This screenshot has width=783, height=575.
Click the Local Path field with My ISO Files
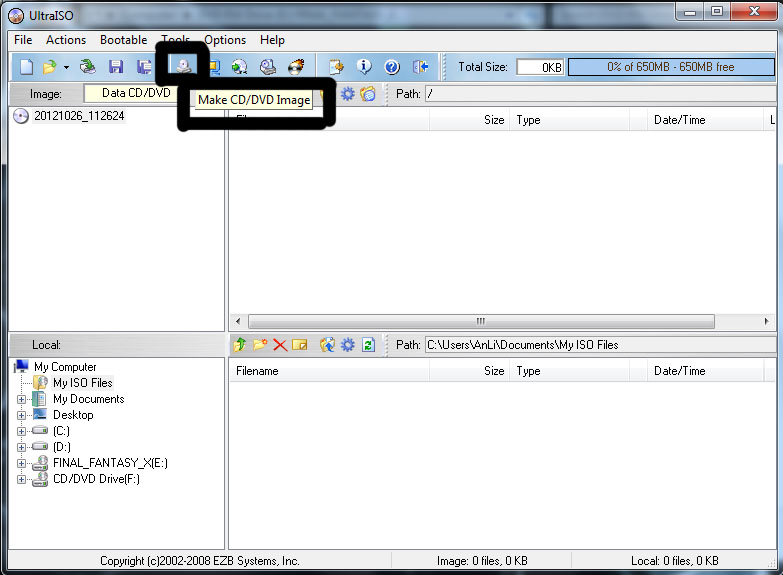click(601, 345)
